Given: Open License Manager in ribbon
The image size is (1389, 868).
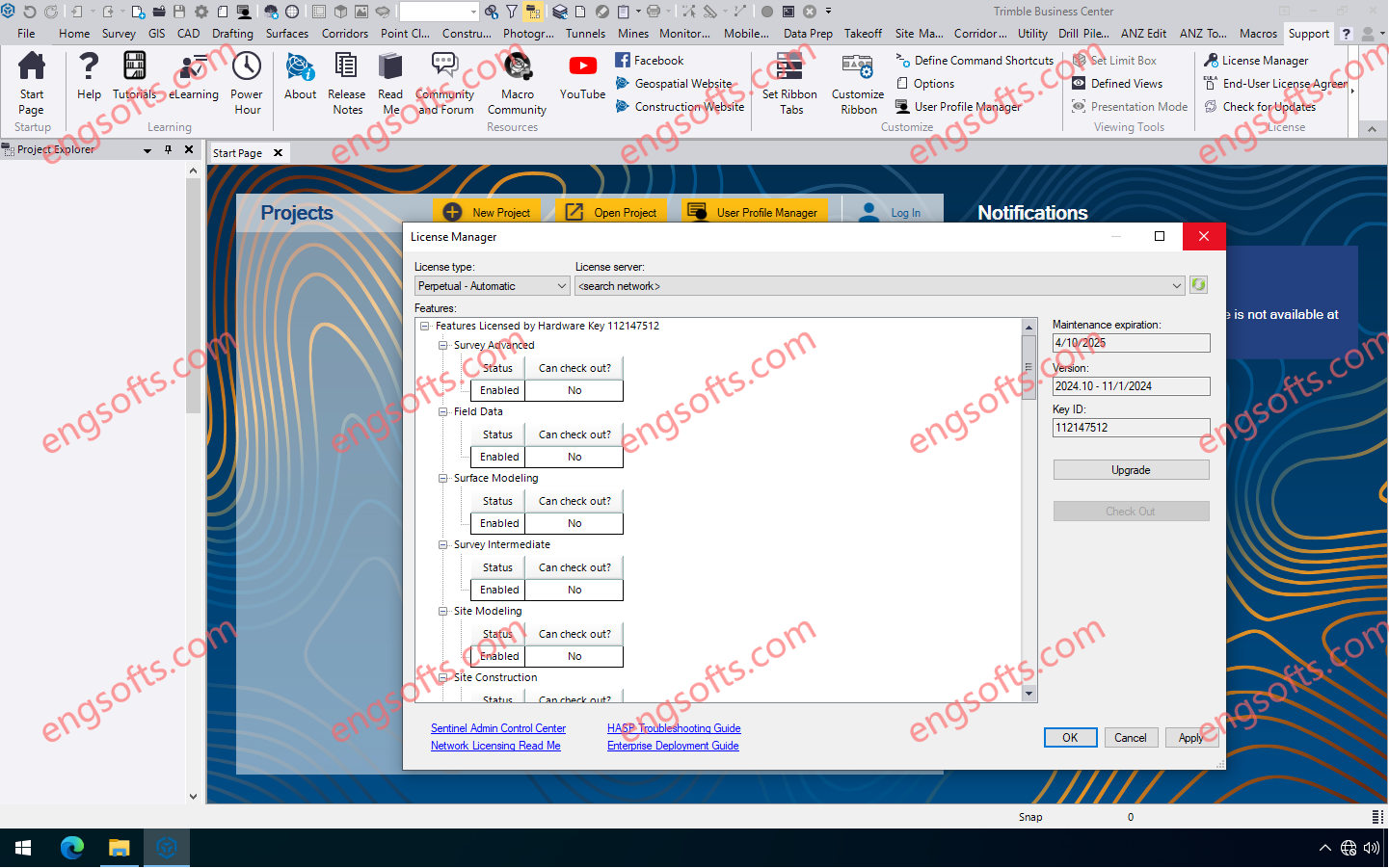Looking at the screenshot, I should 1256,60.
